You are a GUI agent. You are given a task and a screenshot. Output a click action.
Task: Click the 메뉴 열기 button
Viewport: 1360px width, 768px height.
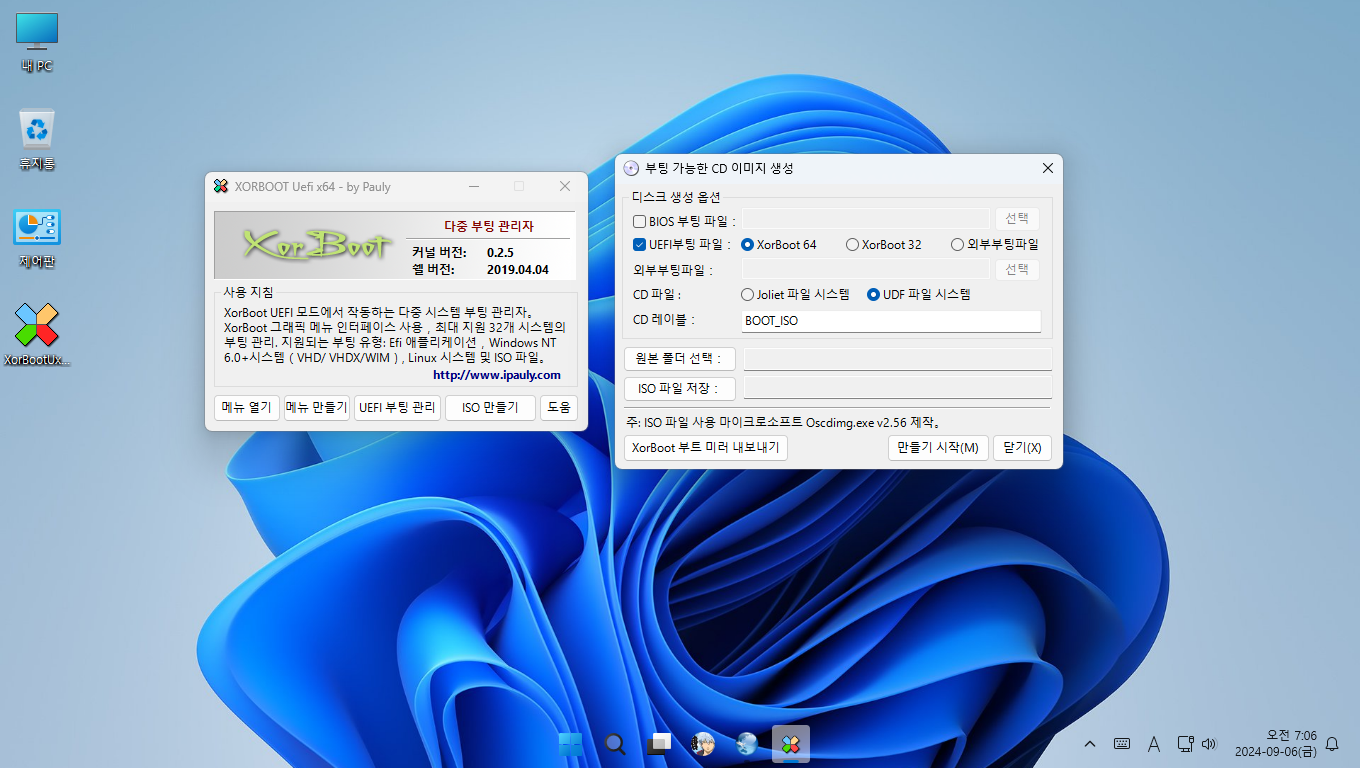(246, 407)
